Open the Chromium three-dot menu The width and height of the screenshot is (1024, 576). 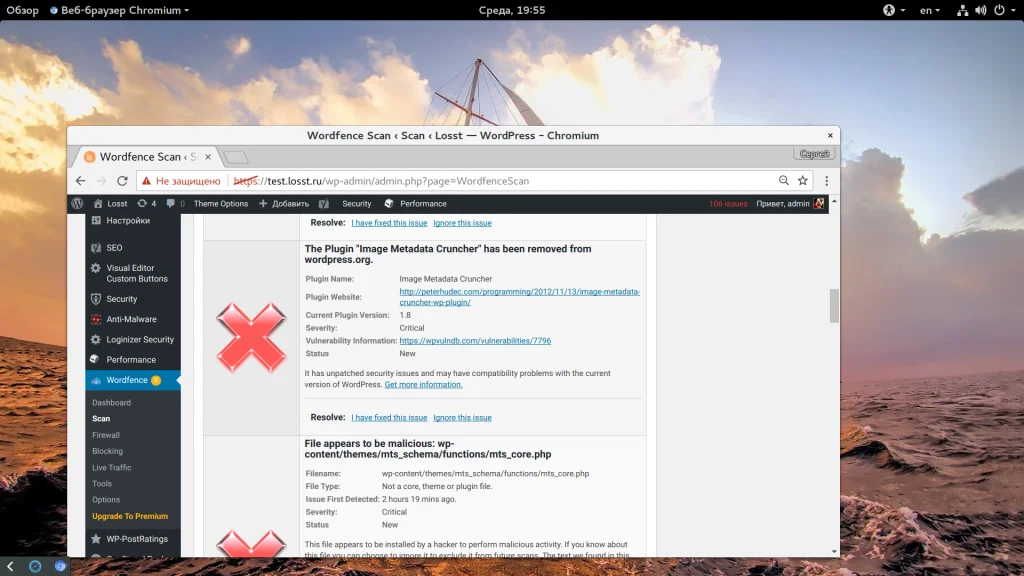[826, 181]
